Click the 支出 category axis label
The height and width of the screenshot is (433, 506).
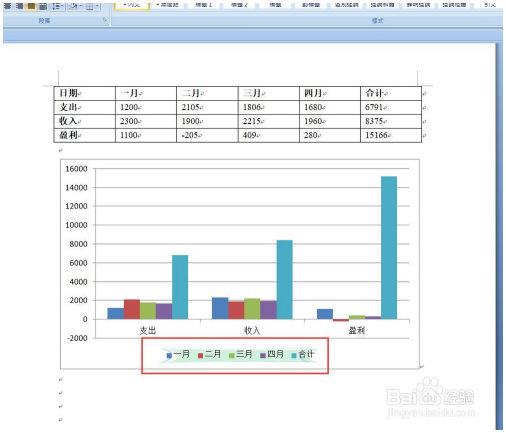pyautogui.click(x=148, y=331)
